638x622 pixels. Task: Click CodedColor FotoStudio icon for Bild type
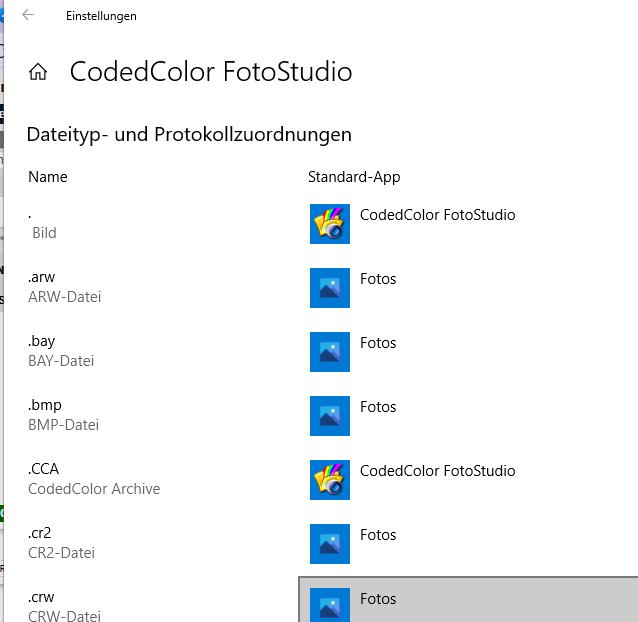coord(330,224)
